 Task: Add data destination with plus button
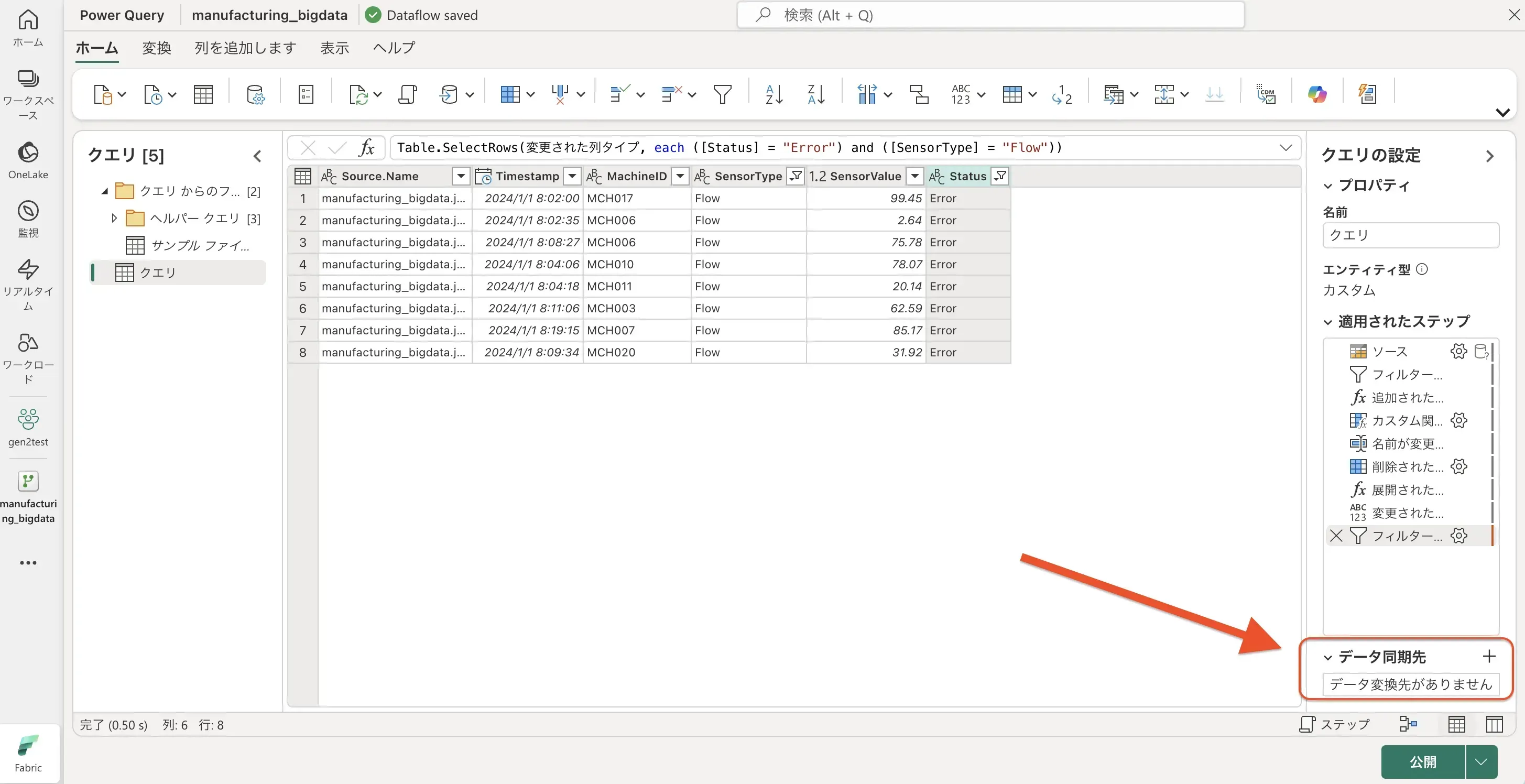point(1489,656)
